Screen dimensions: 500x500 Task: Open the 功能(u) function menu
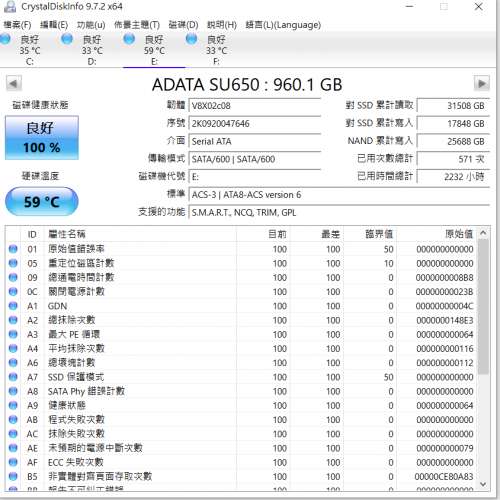pos(91,25)
